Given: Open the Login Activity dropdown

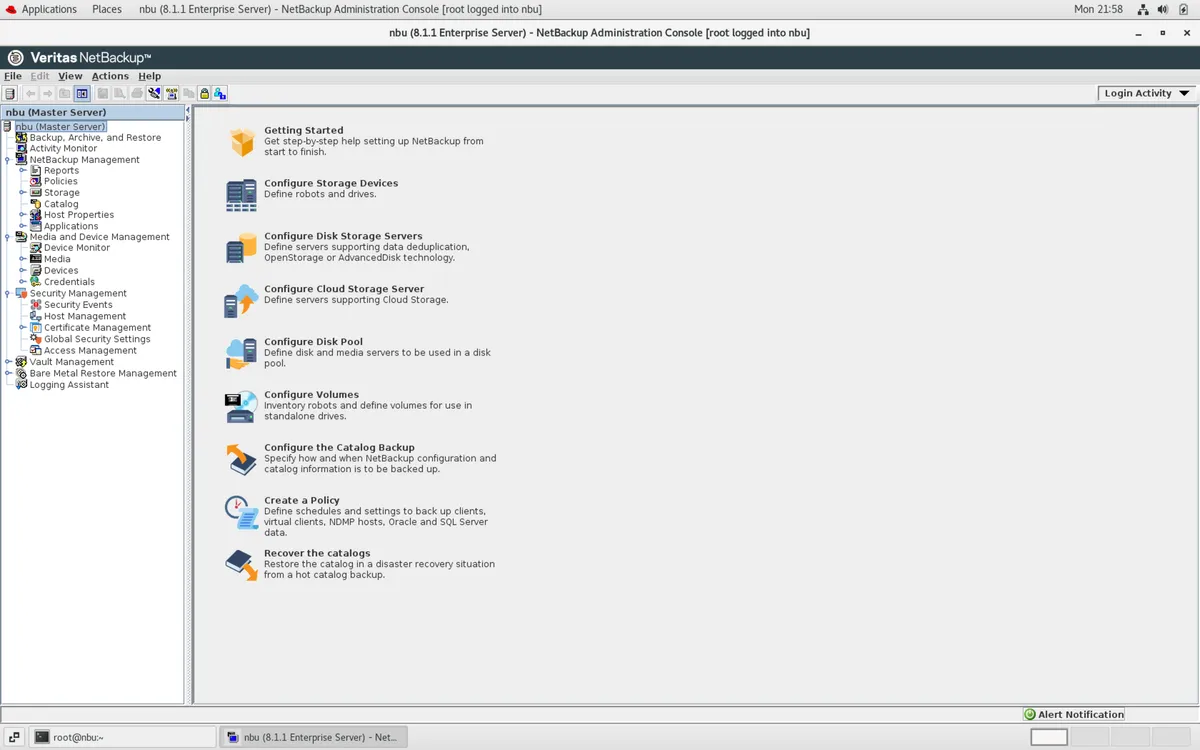Looking at the screenshot, I should click(1144, 92).
